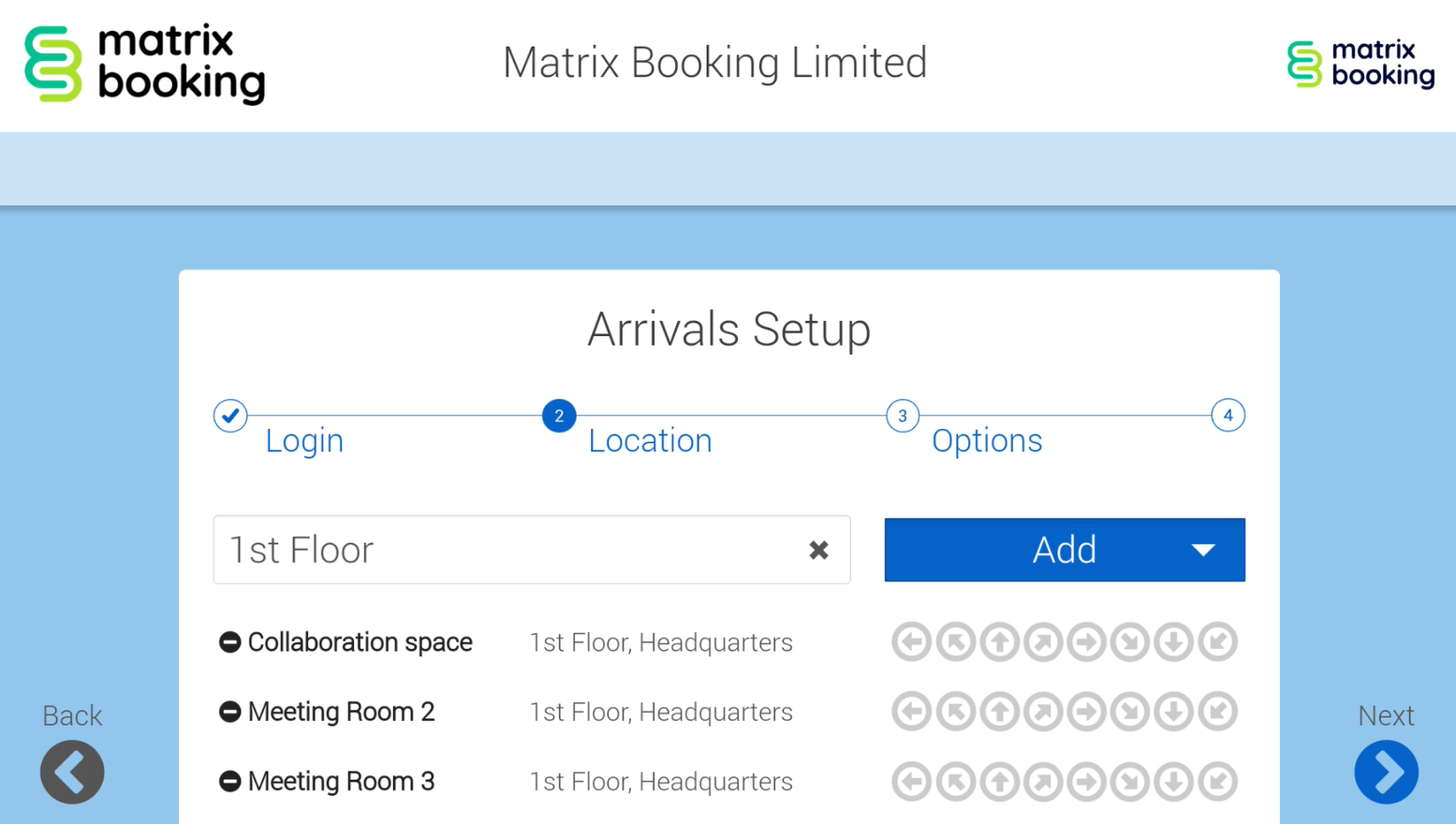The image size is (1456, 824).
Task: Expand the Add dropdown arrow
Action: click(x=1203, y=550)
